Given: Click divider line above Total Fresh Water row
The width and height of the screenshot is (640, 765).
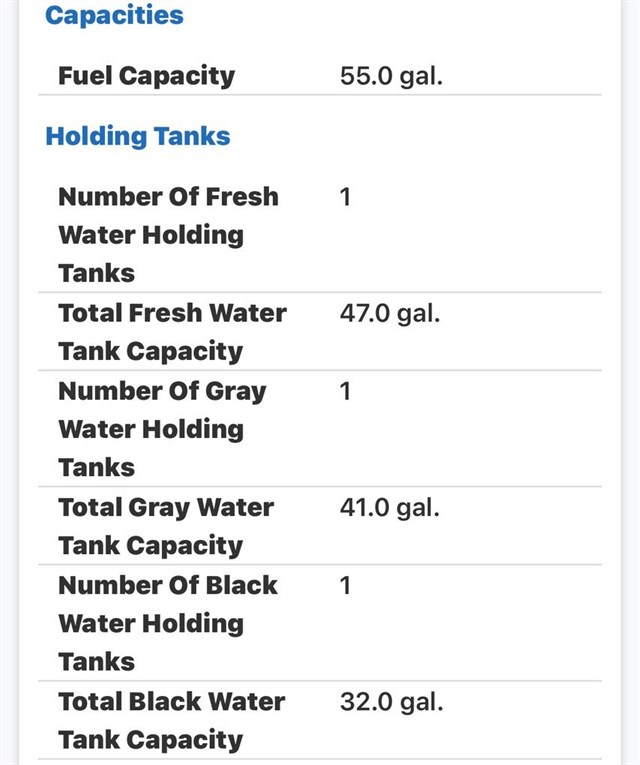Looking at the screenshot, I should [320, 292].
